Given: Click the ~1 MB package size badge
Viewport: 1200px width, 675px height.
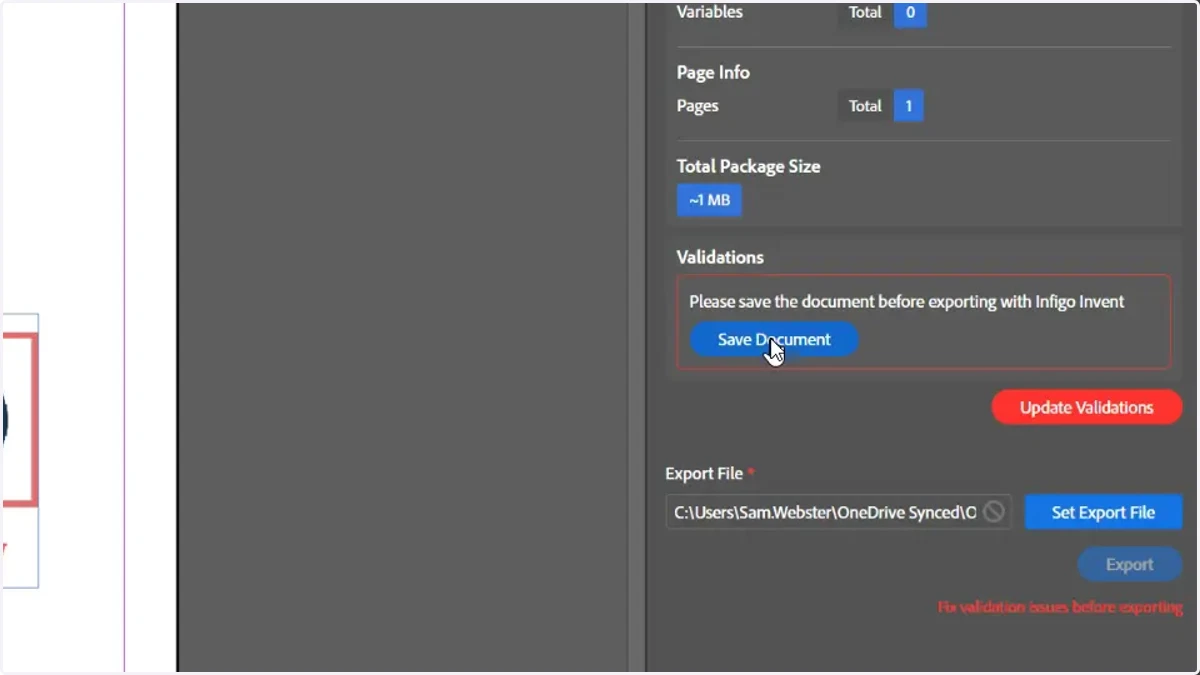Looking at the screenshot, I should point(709,200).
